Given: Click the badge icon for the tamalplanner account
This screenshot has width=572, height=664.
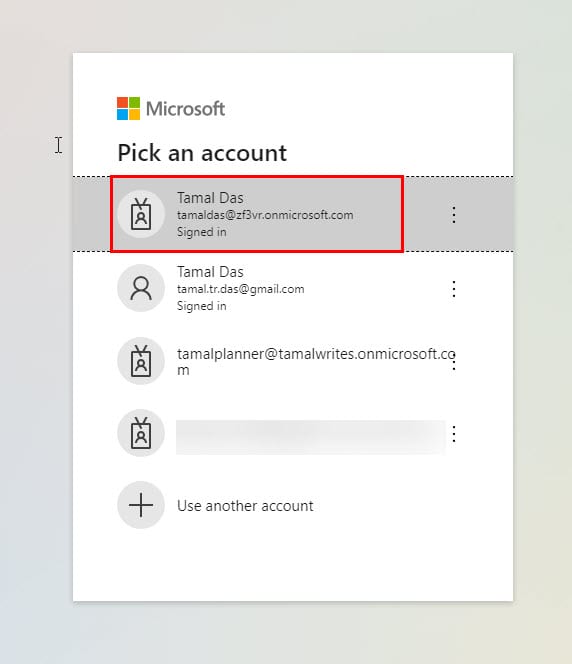Looking at the screenshot, I should pyautogui.click(x=141, y=361).
